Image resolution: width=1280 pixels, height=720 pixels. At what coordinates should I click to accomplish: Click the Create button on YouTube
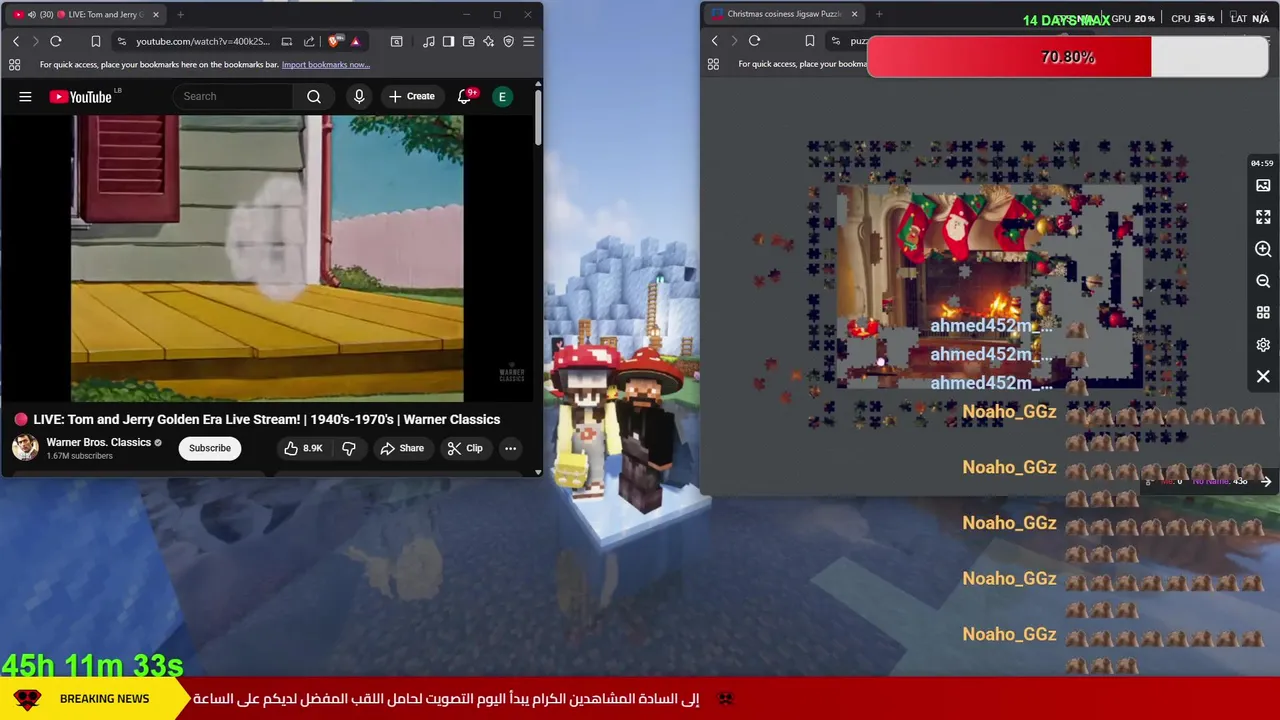[x=411, y=96]
